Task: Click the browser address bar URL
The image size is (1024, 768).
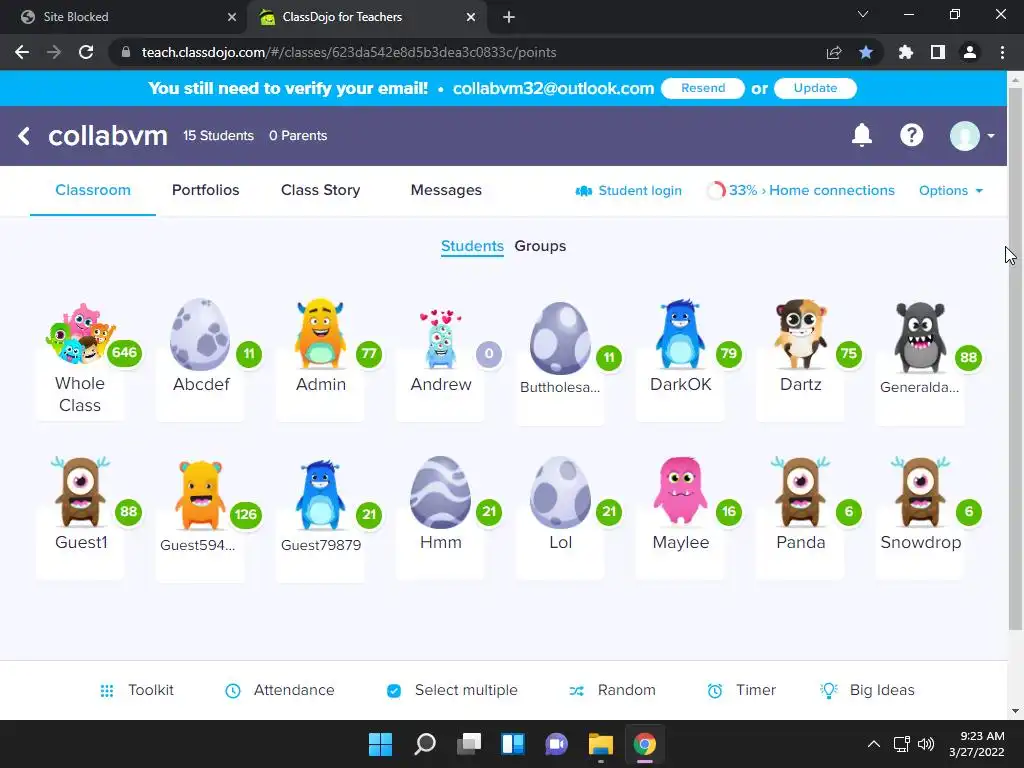Action: tap(349, 52)
